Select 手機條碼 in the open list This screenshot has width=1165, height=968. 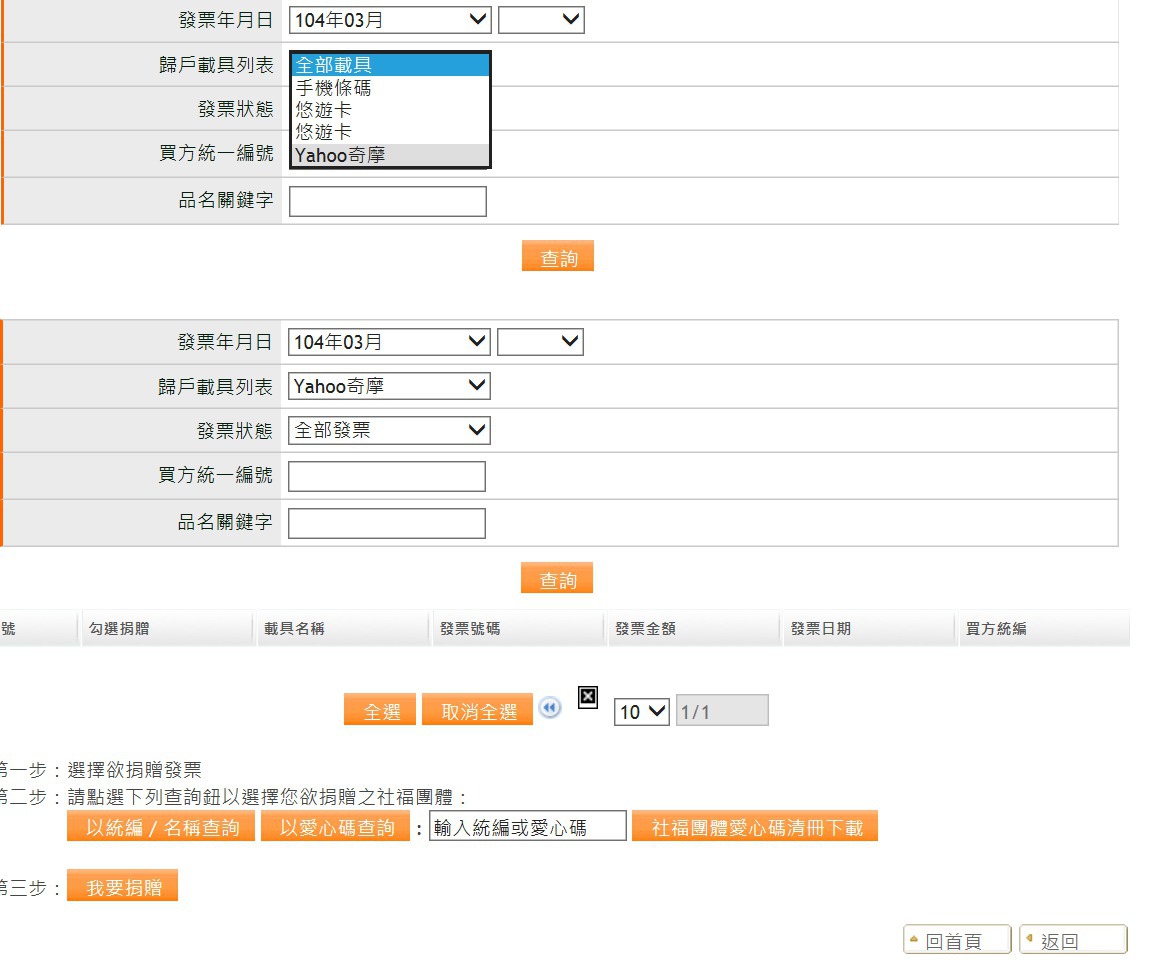[x=333, y=88]
